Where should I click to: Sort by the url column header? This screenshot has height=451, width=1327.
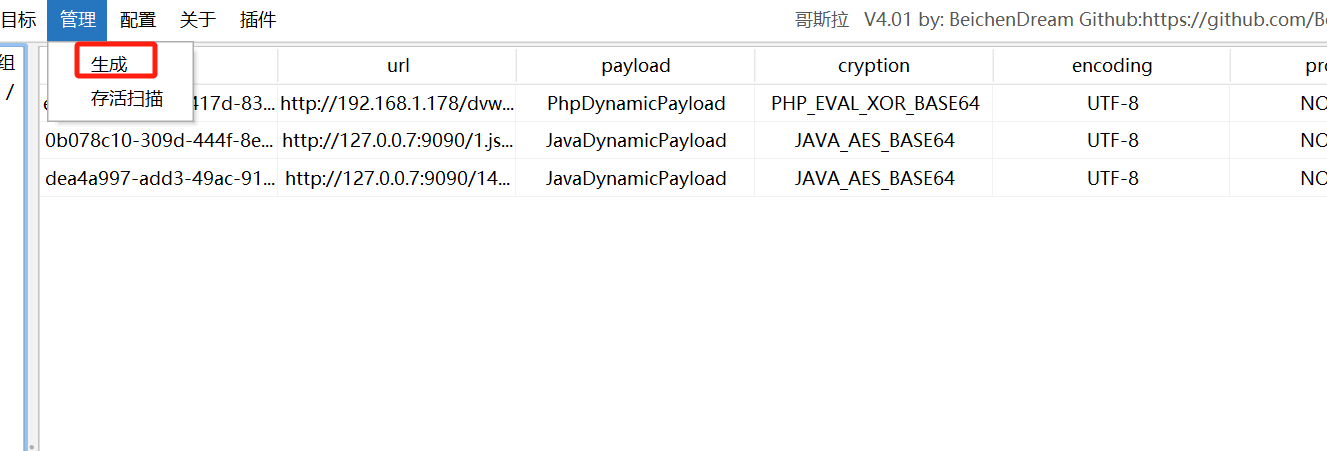pyautogui.click(x=398, y=66)
